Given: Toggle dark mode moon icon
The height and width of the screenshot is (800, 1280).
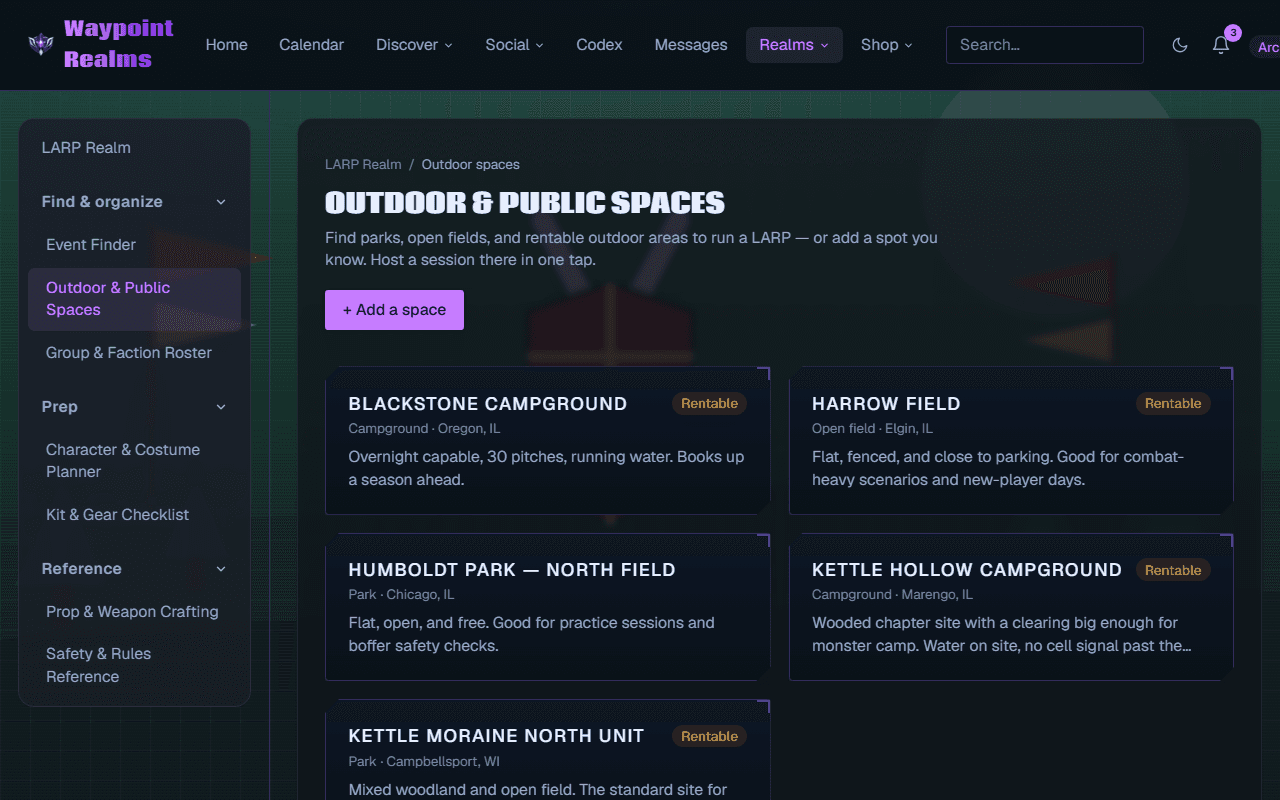Looking at the screenshot, I should click(1180, 45).
